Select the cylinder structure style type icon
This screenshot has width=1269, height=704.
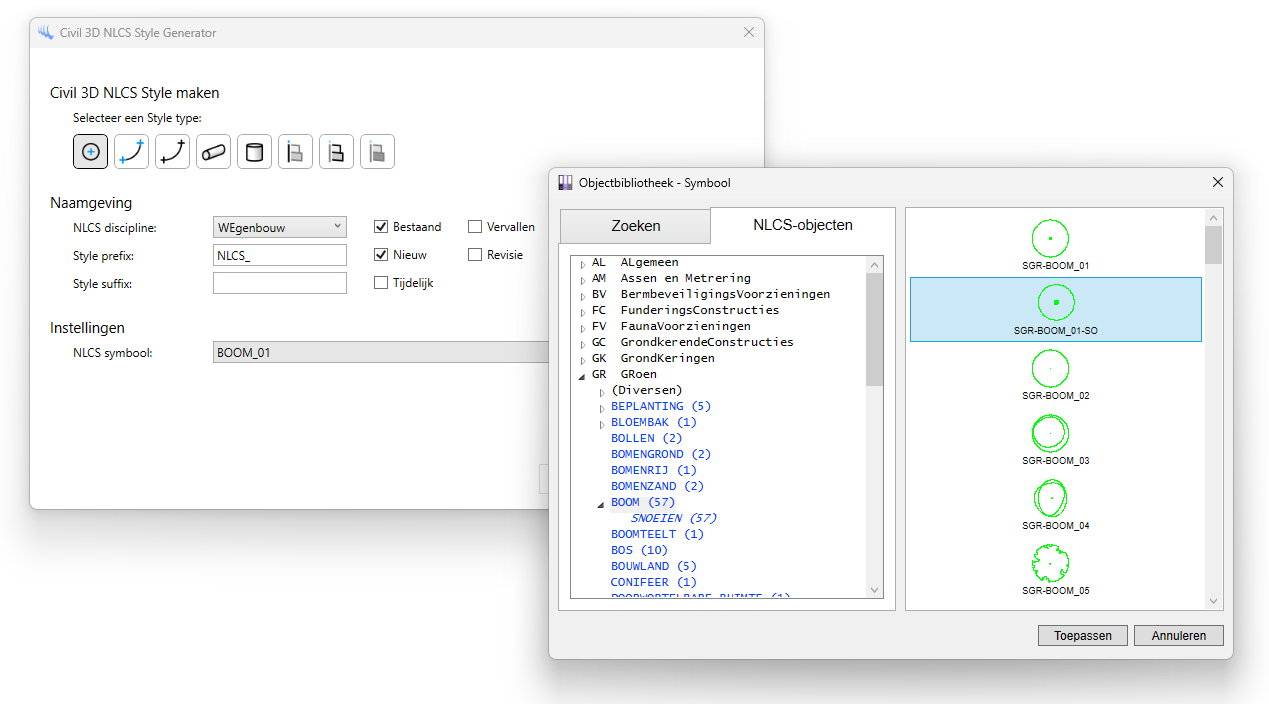coord(254,152)
